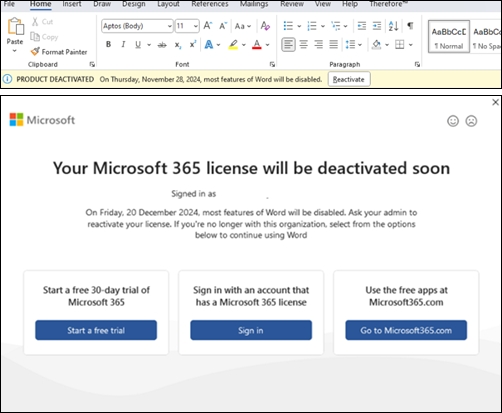This screenshot has width=502, height=413.
Task: Apply text highlight color marker
Action: click(x=233, y=45)
